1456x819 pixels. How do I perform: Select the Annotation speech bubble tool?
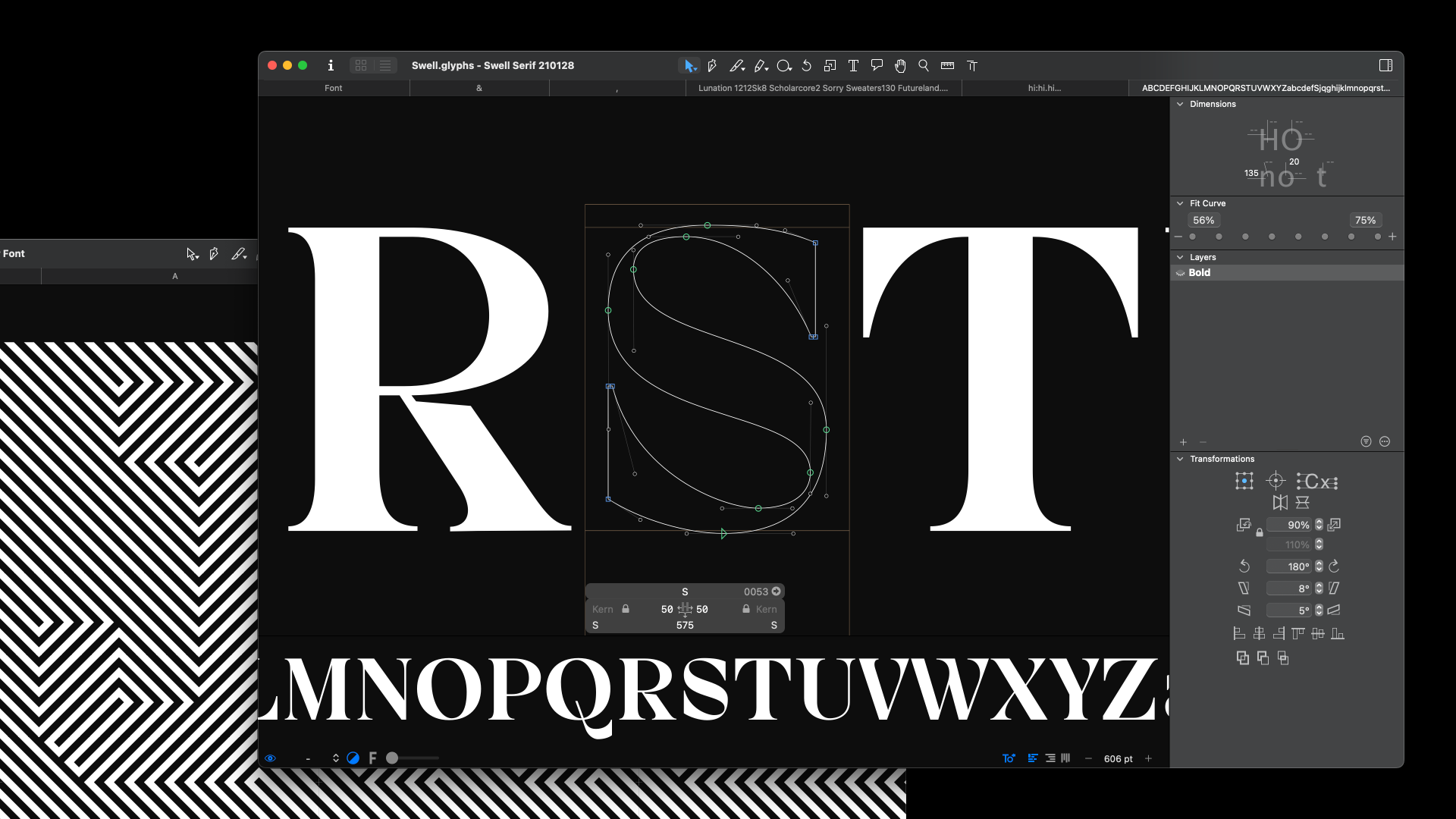[877, 66]
